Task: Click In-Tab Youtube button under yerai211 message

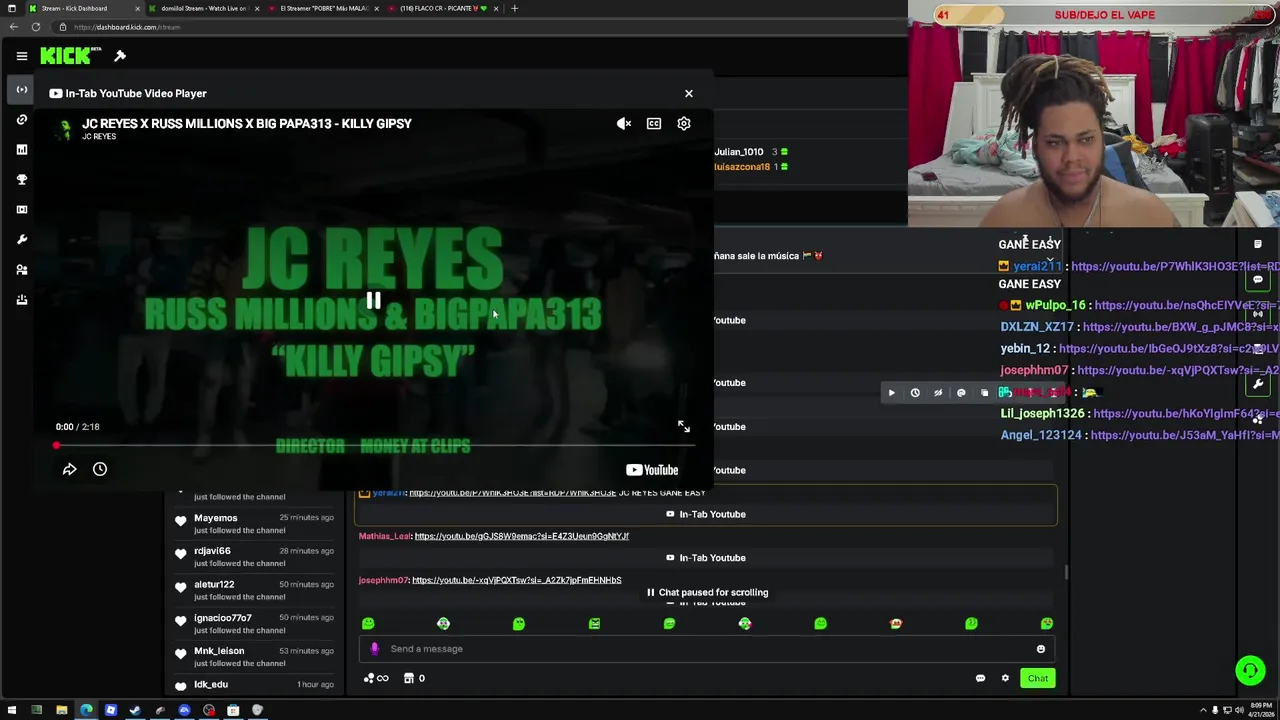Action: [706, 514]
